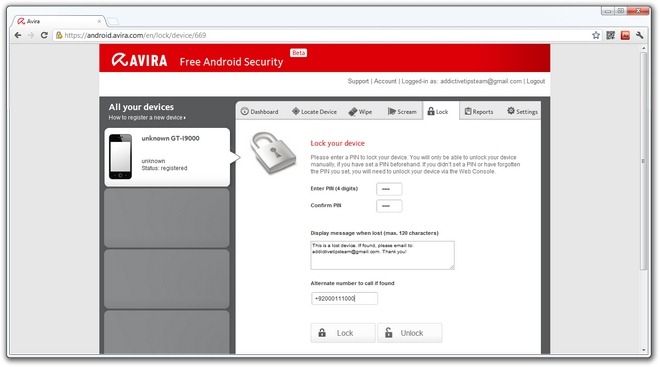Click the 'Lock your device' heading
This screenshot has width=660, height=367.
click(338, 143)
